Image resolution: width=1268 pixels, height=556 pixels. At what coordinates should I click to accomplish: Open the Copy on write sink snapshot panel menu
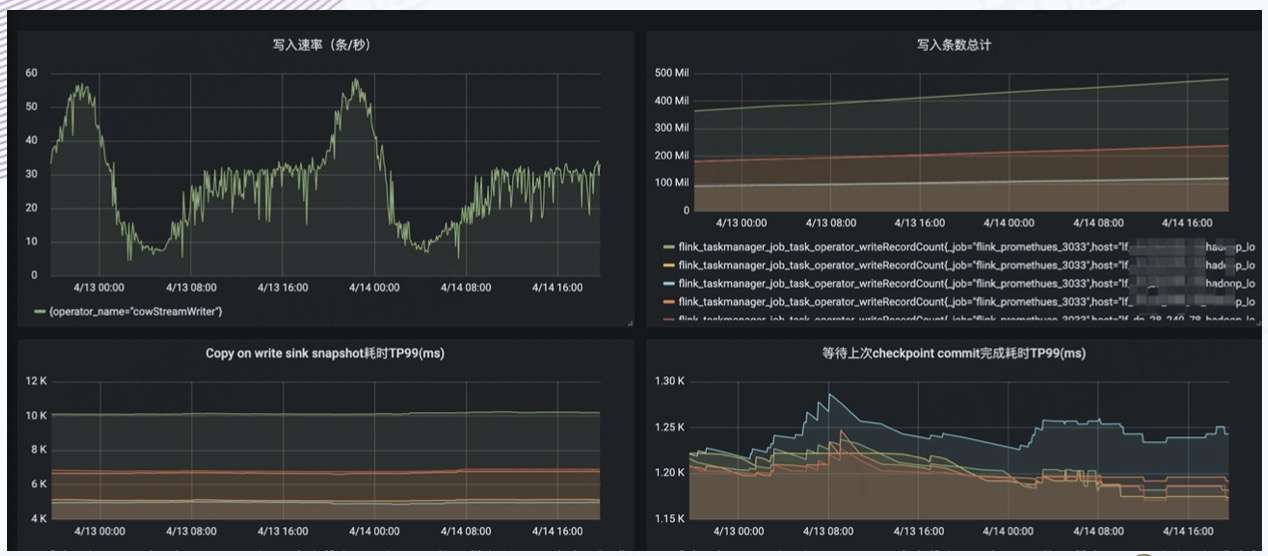pyautogui.click(x=325, y=353)
